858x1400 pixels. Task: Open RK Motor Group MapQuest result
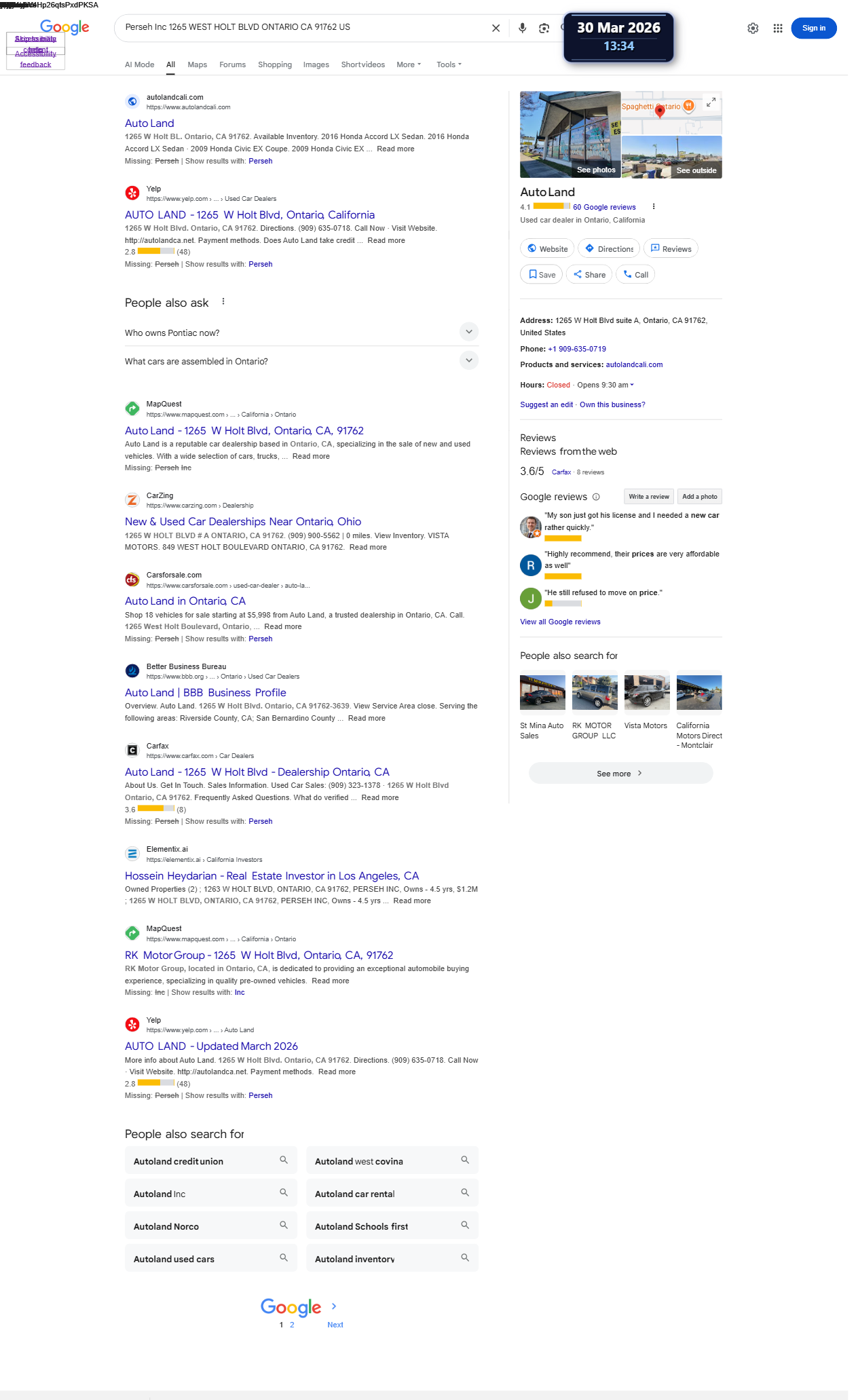pos(259,955)
